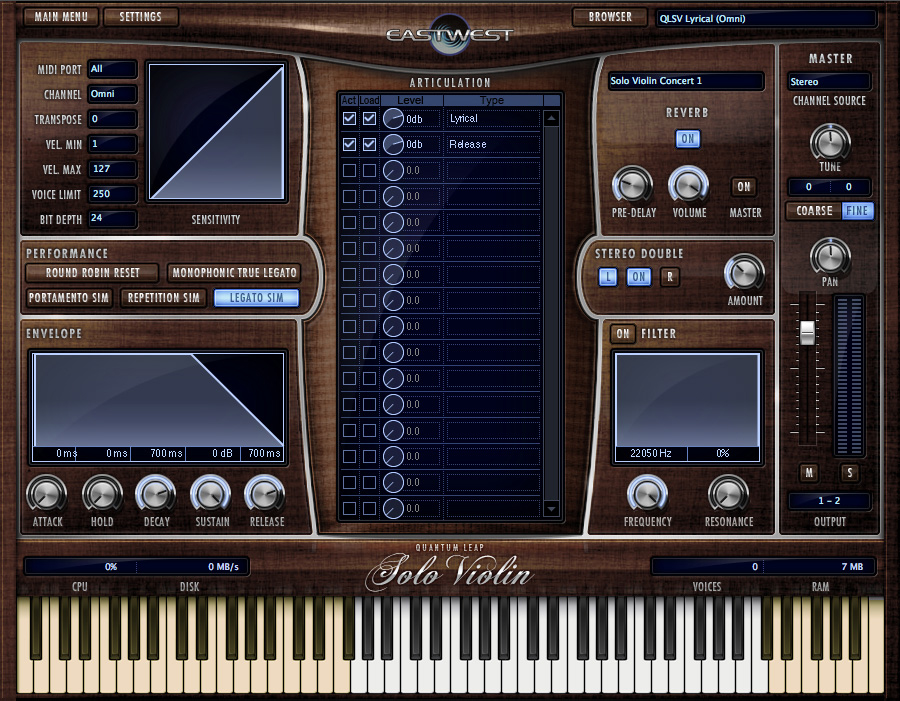Toggle Act checkbox for Release articulation
This screenshot has width=900, height=701.
coord(349,145)
